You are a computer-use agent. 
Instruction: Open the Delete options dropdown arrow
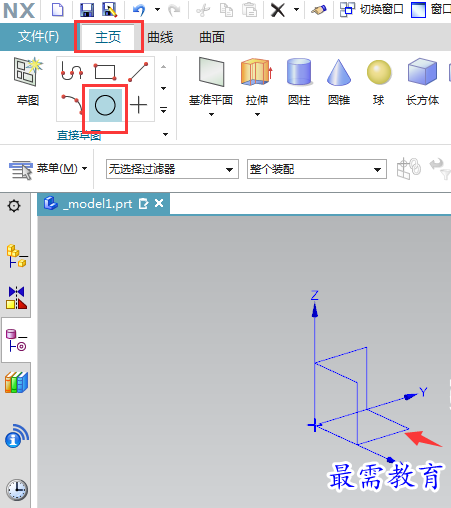click(x=296, y=9)
